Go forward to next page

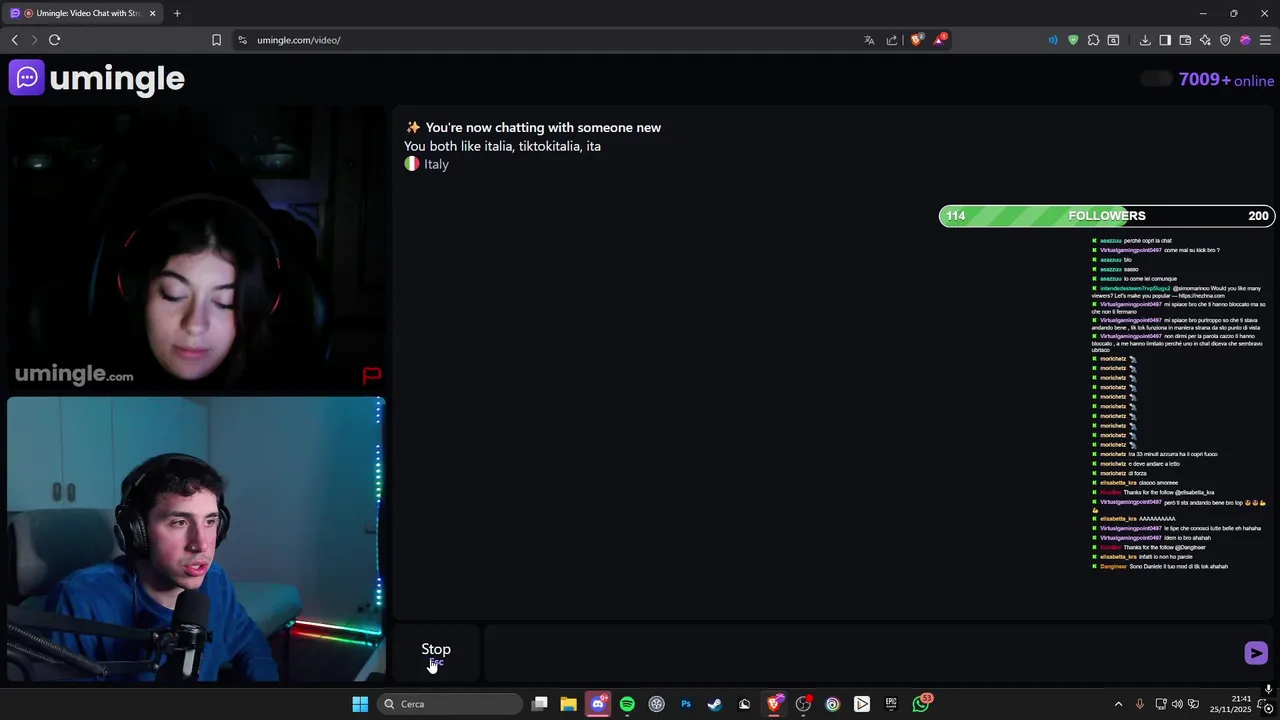(x=34, y=40)
